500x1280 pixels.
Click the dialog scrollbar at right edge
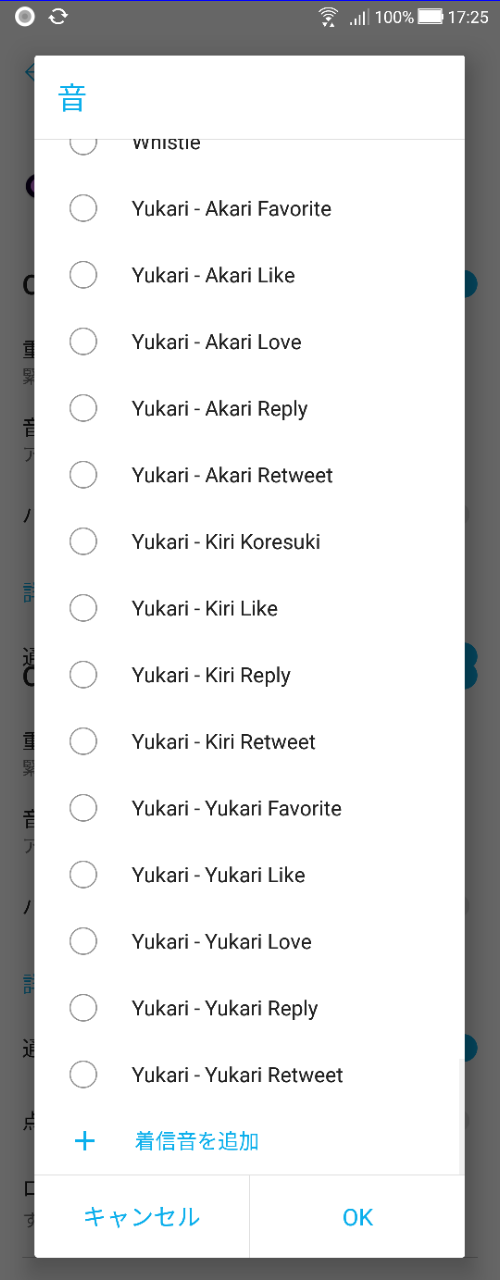coord(461,1115)
